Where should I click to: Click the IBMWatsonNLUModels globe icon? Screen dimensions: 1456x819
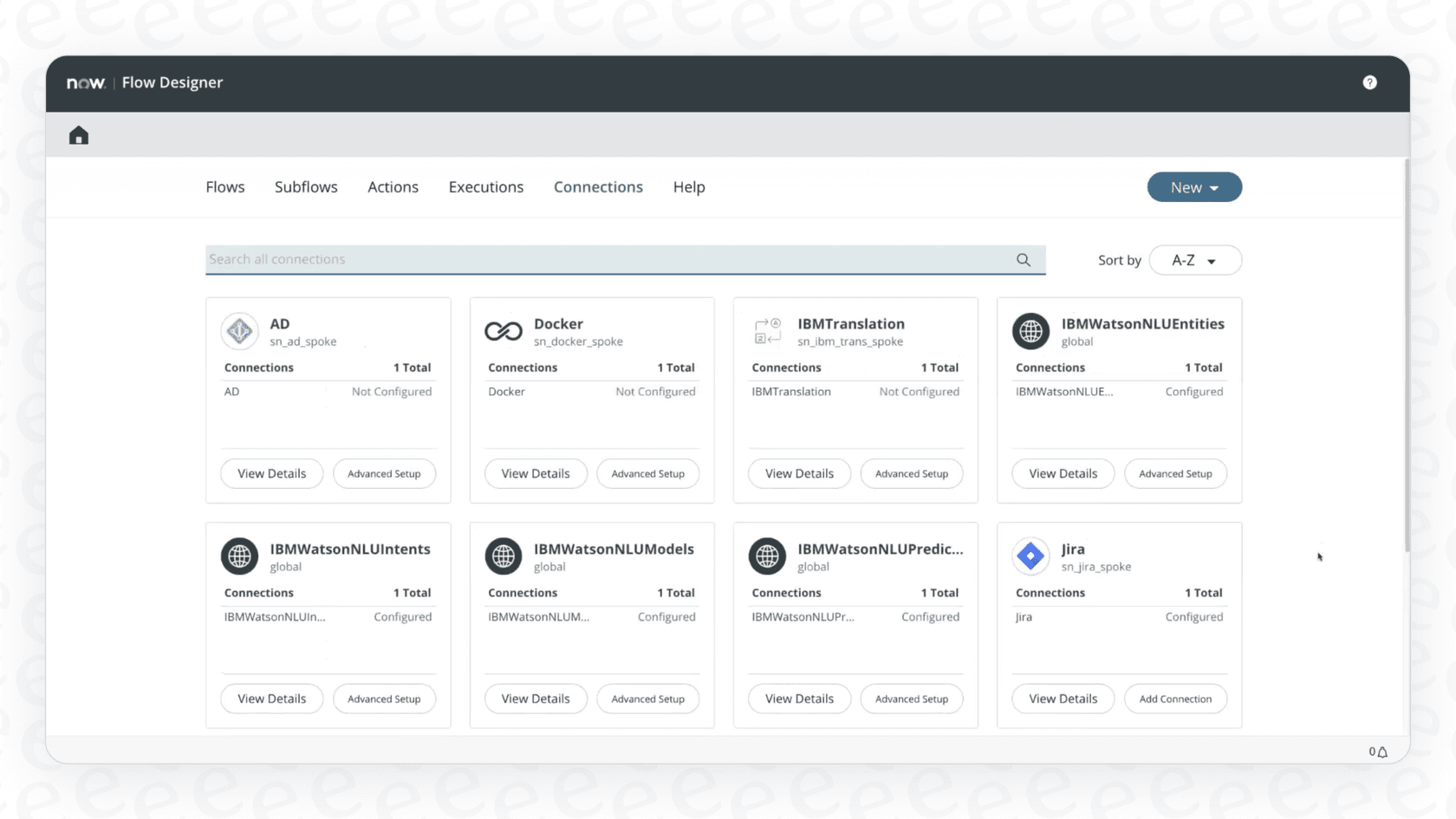[x=503, y=556]
